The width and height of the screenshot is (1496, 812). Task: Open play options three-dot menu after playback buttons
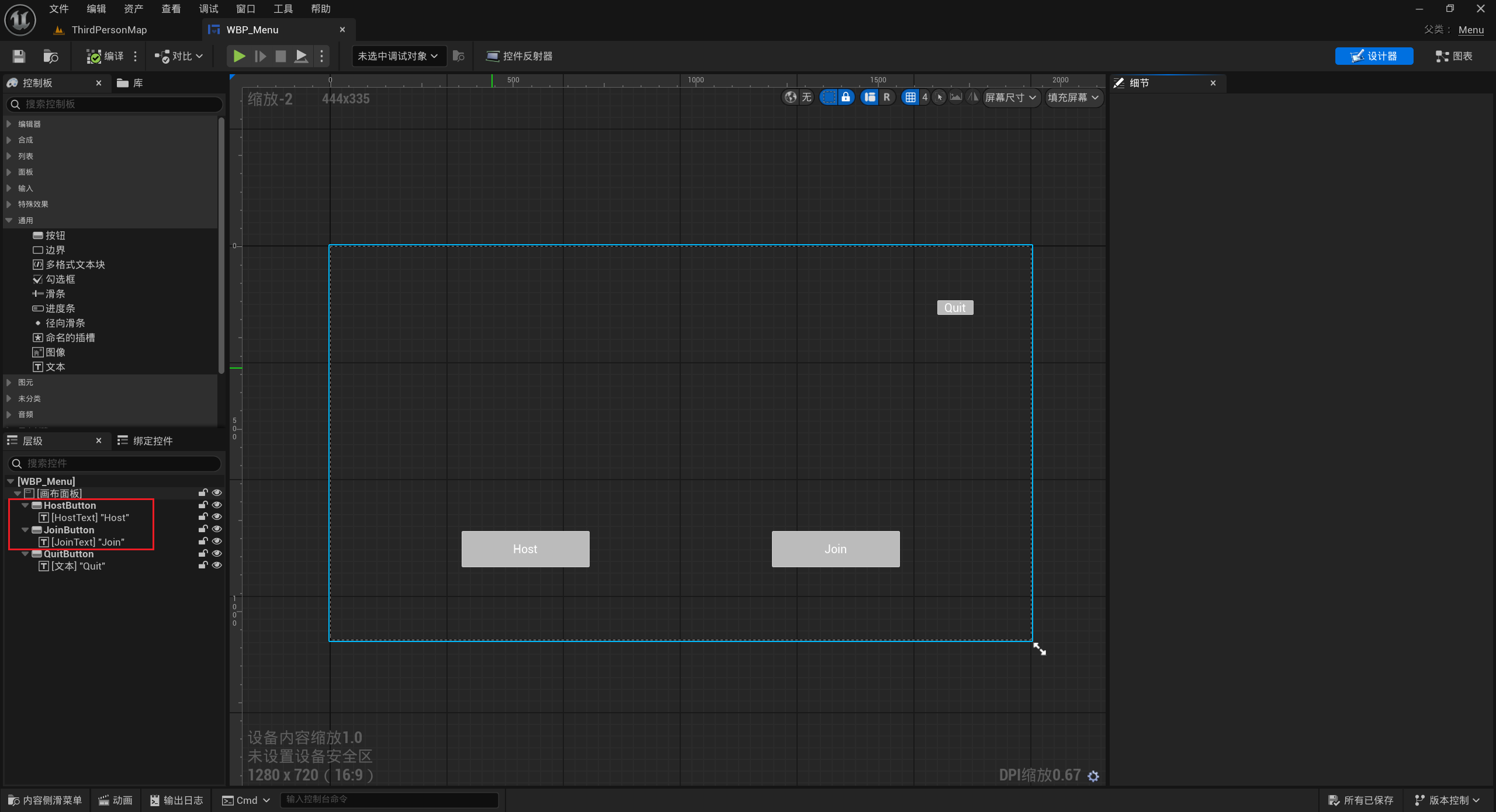[x=321, y=56]
